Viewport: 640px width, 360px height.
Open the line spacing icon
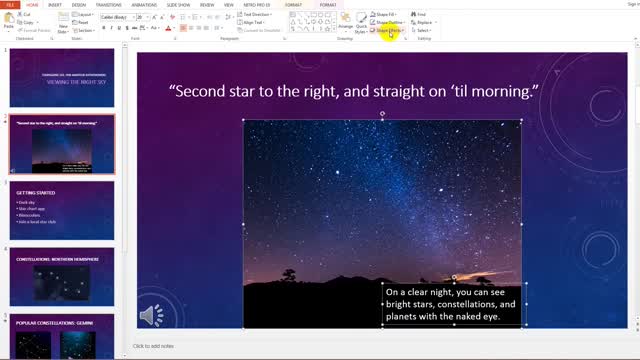(229, 17)
